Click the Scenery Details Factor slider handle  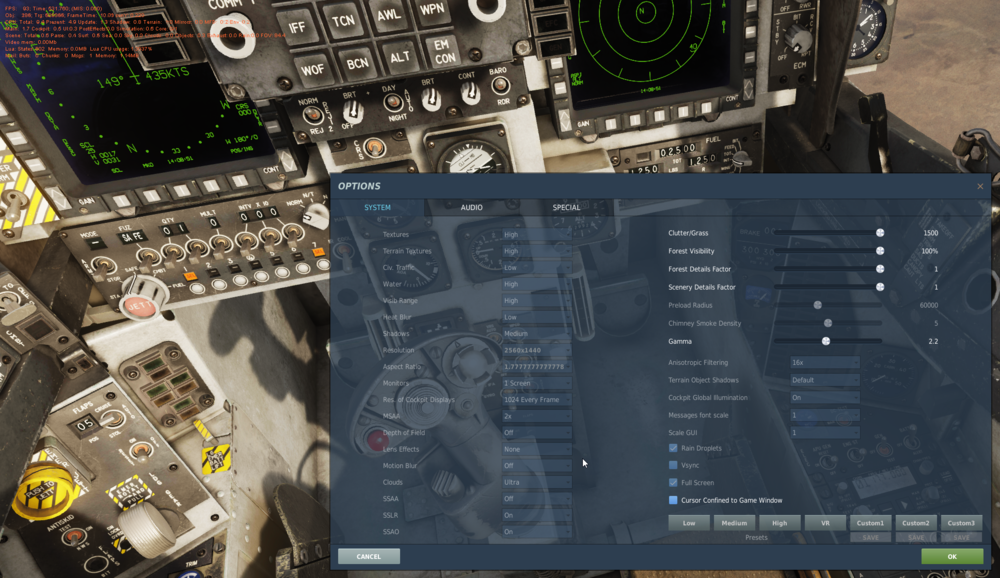[x=880, y=287]
